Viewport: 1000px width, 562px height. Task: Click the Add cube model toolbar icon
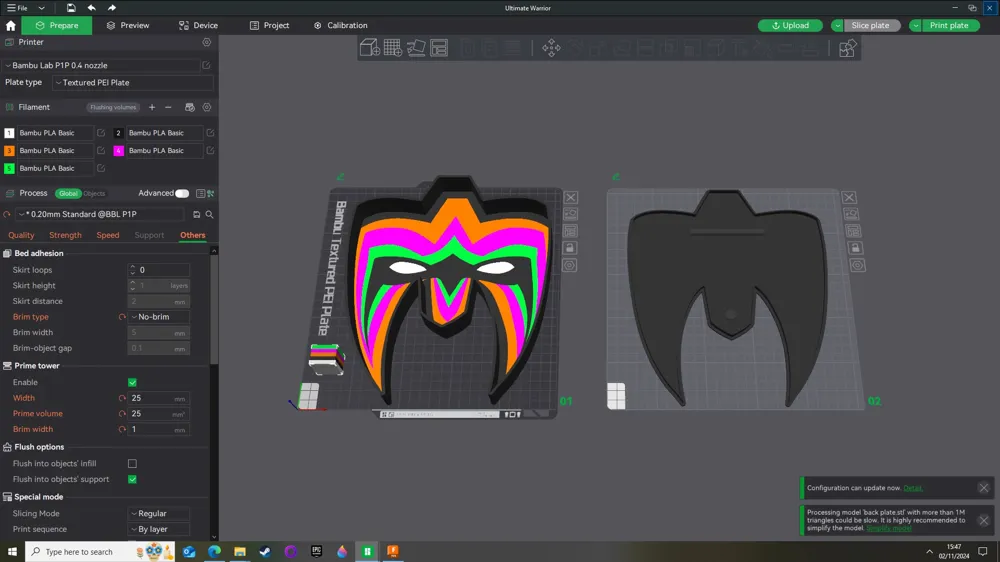tap(369, 48)
